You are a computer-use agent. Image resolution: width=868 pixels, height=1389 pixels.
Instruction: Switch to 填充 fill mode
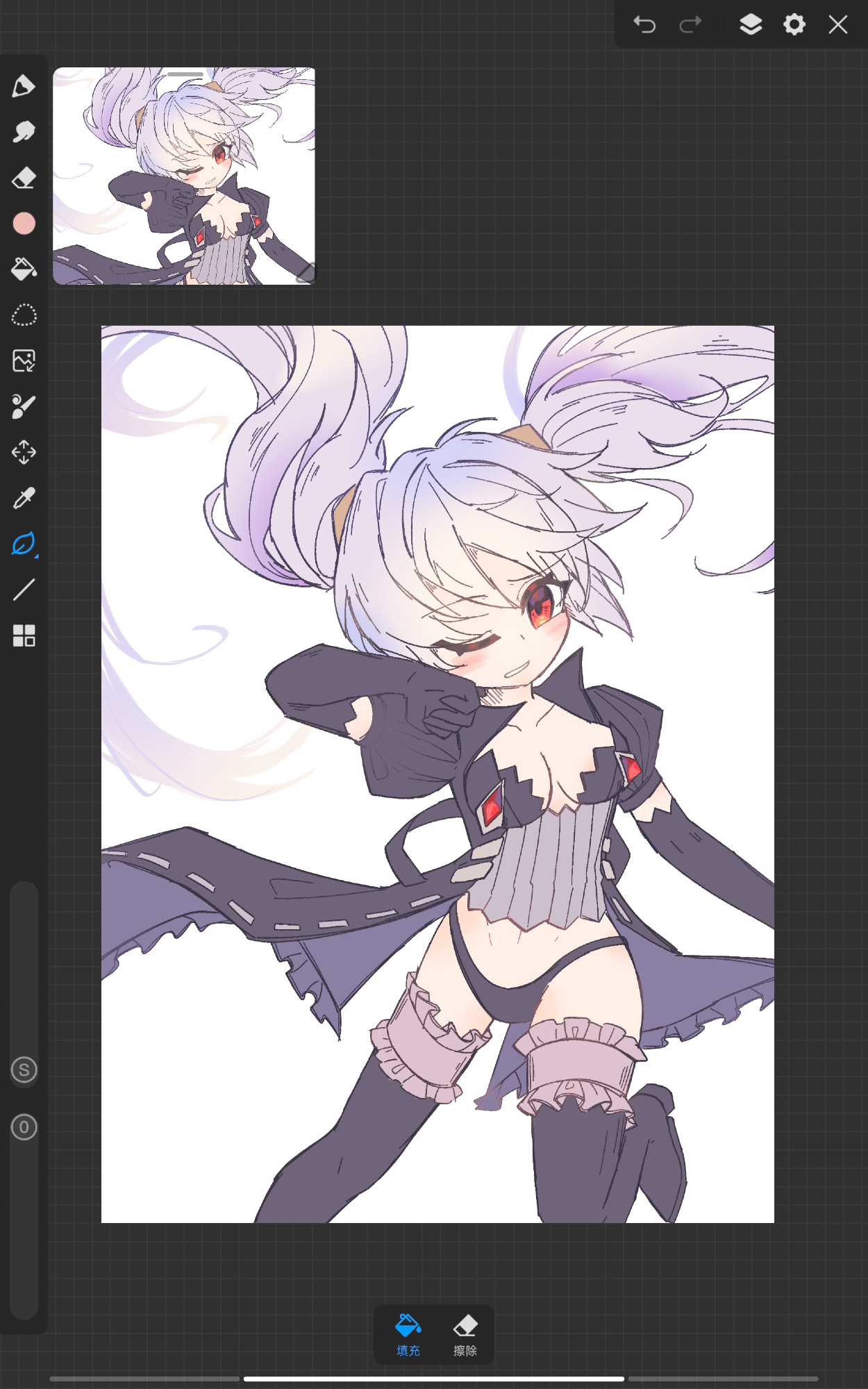(408, 1334)
